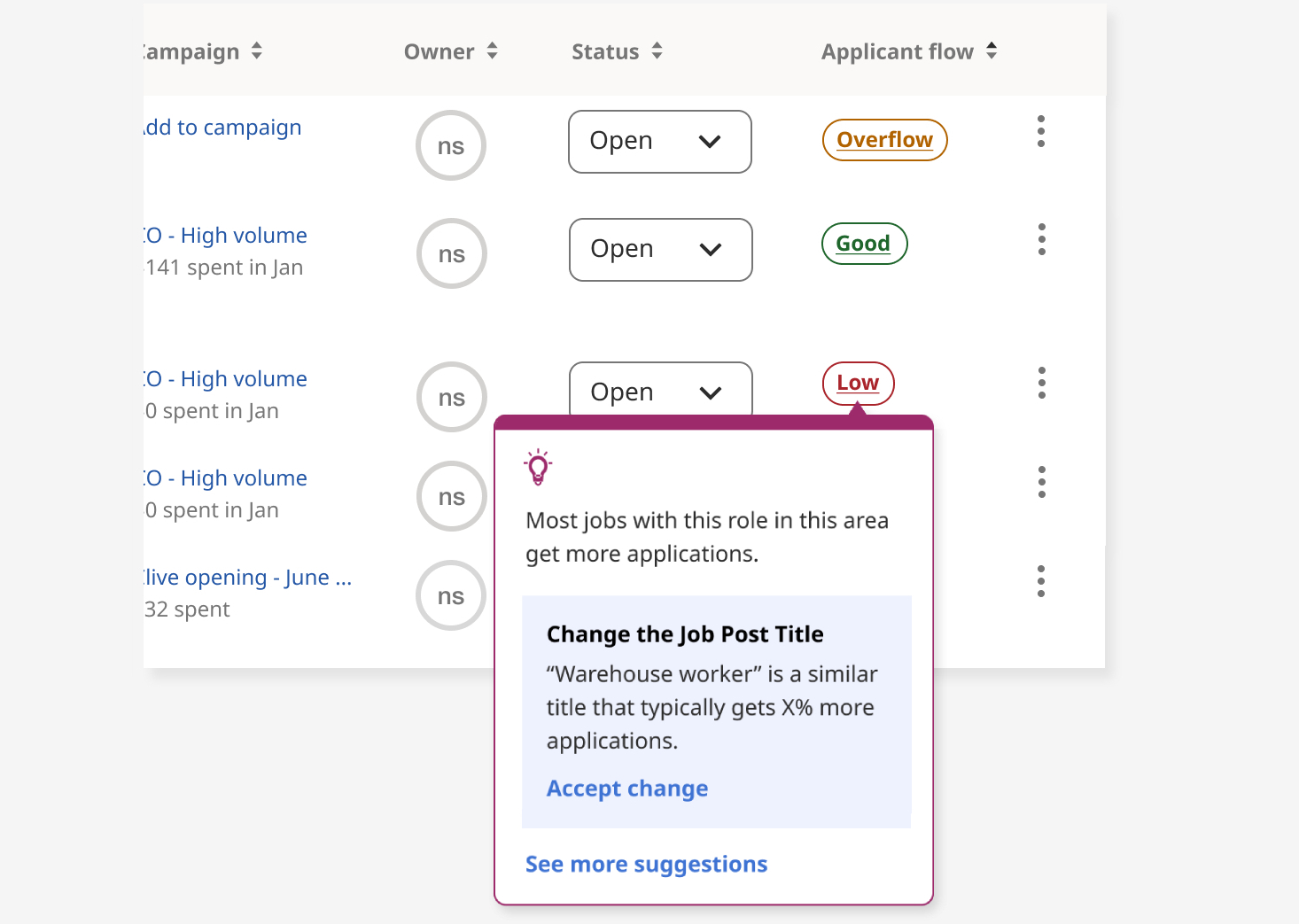Open live opening - June campaign link
Viewport: 1299px width, 924px height.
(248, 578)
